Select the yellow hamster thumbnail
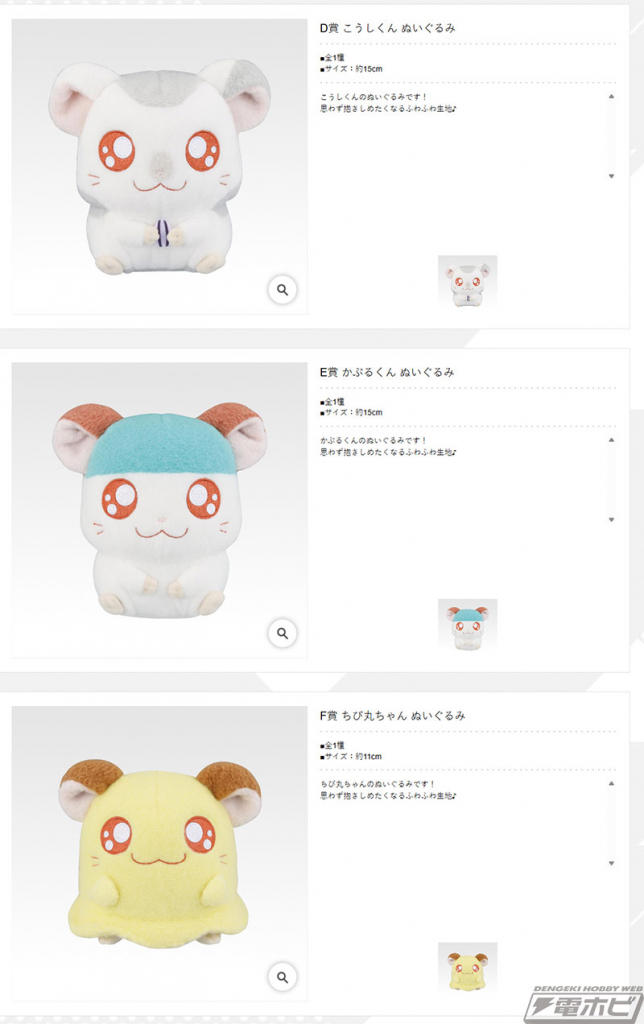Screen dimensions: 644x1024 [467, 969]
